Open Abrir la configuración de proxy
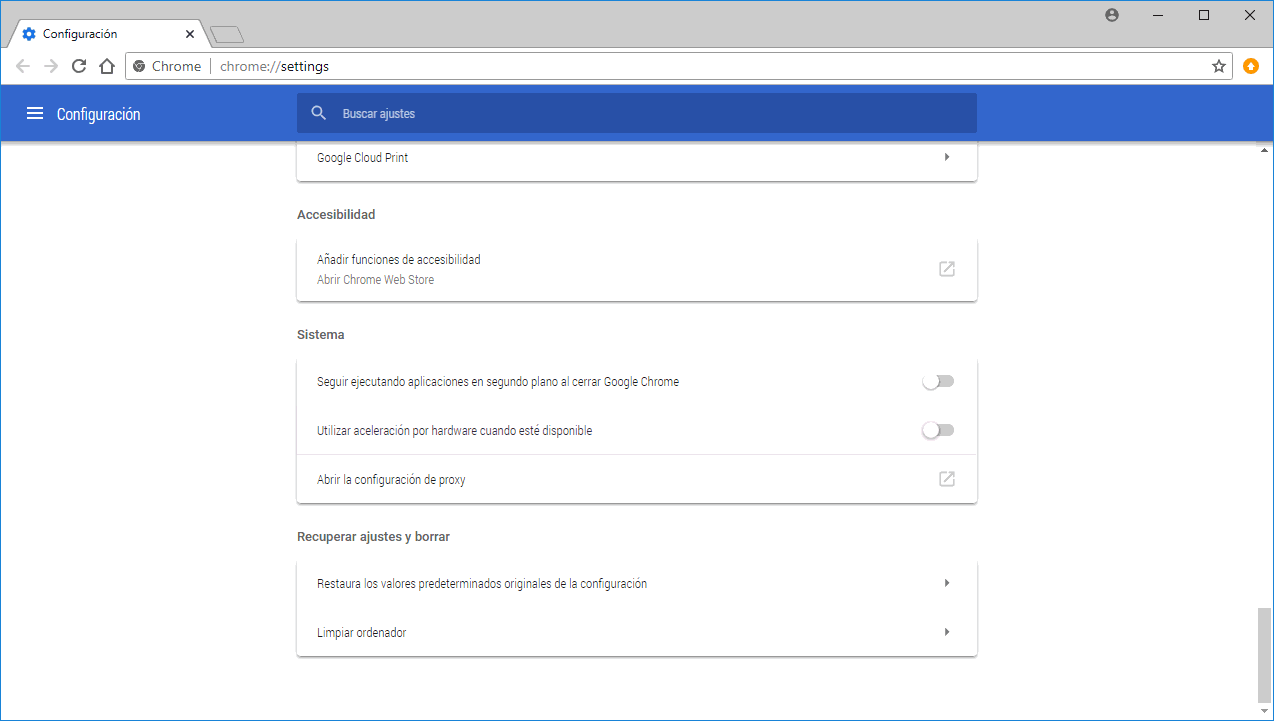This screenshot has width=1274, height=721. point(391,480)
